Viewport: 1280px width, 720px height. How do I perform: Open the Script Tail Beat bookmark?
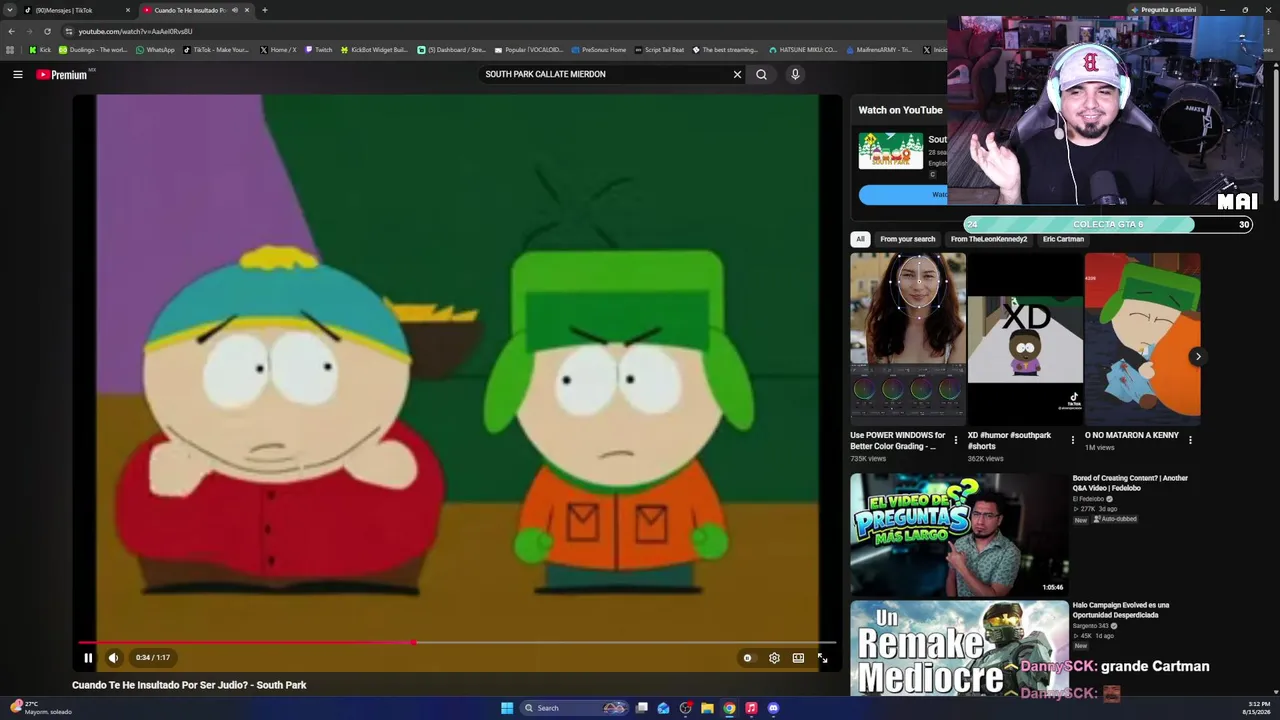660,50
